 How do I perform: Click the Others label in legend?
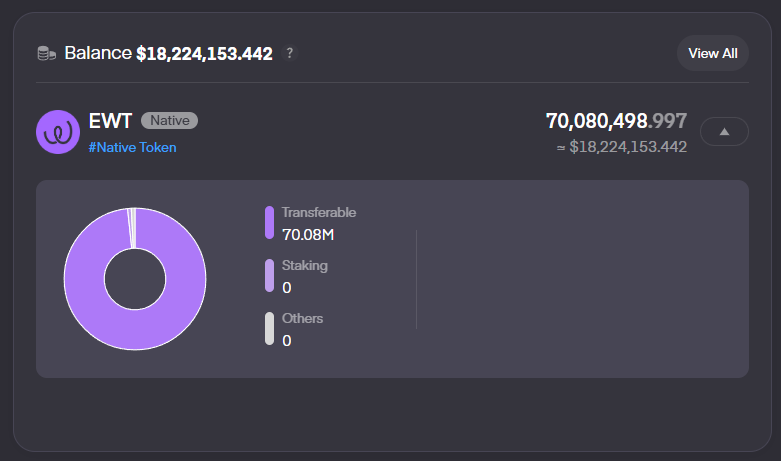point(302,318)
